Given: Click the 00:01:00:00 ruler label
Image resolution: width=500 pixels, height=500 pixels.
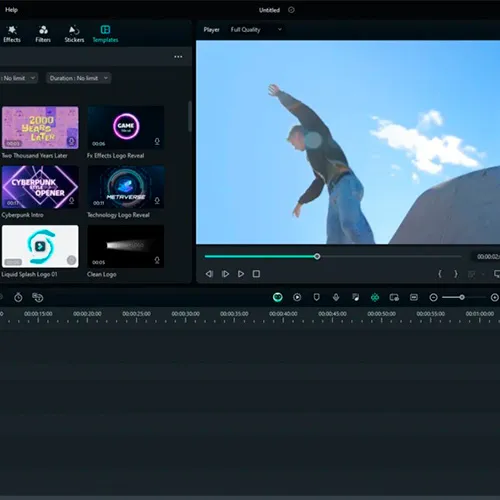Looking at the screenshot, I should pos(480,314).
